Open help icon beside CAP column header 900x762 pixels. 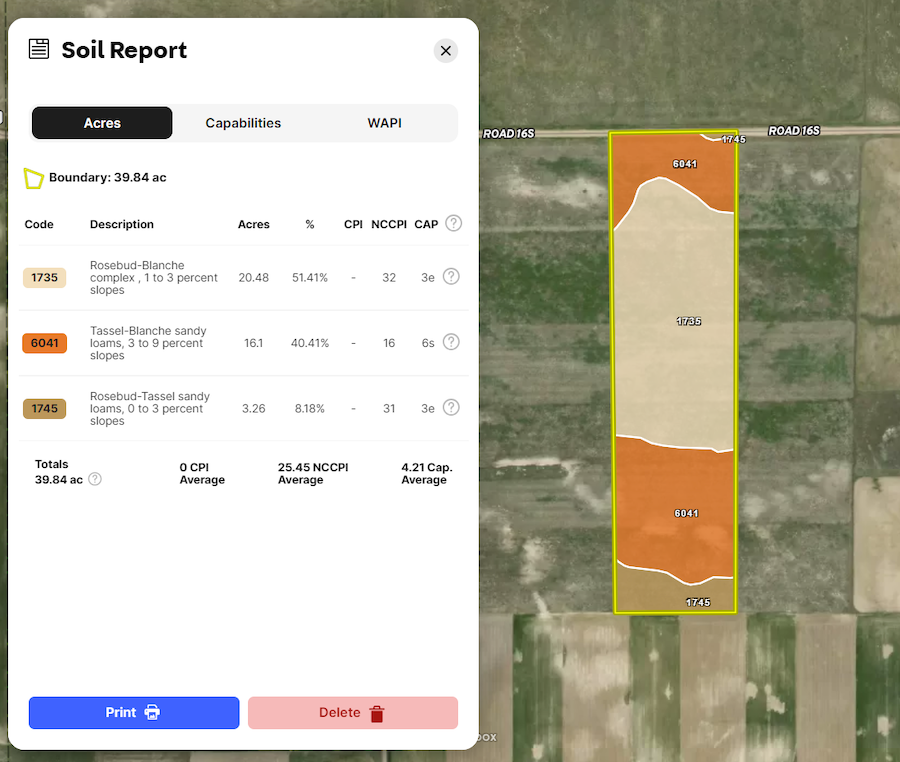[x=453, y=223]
